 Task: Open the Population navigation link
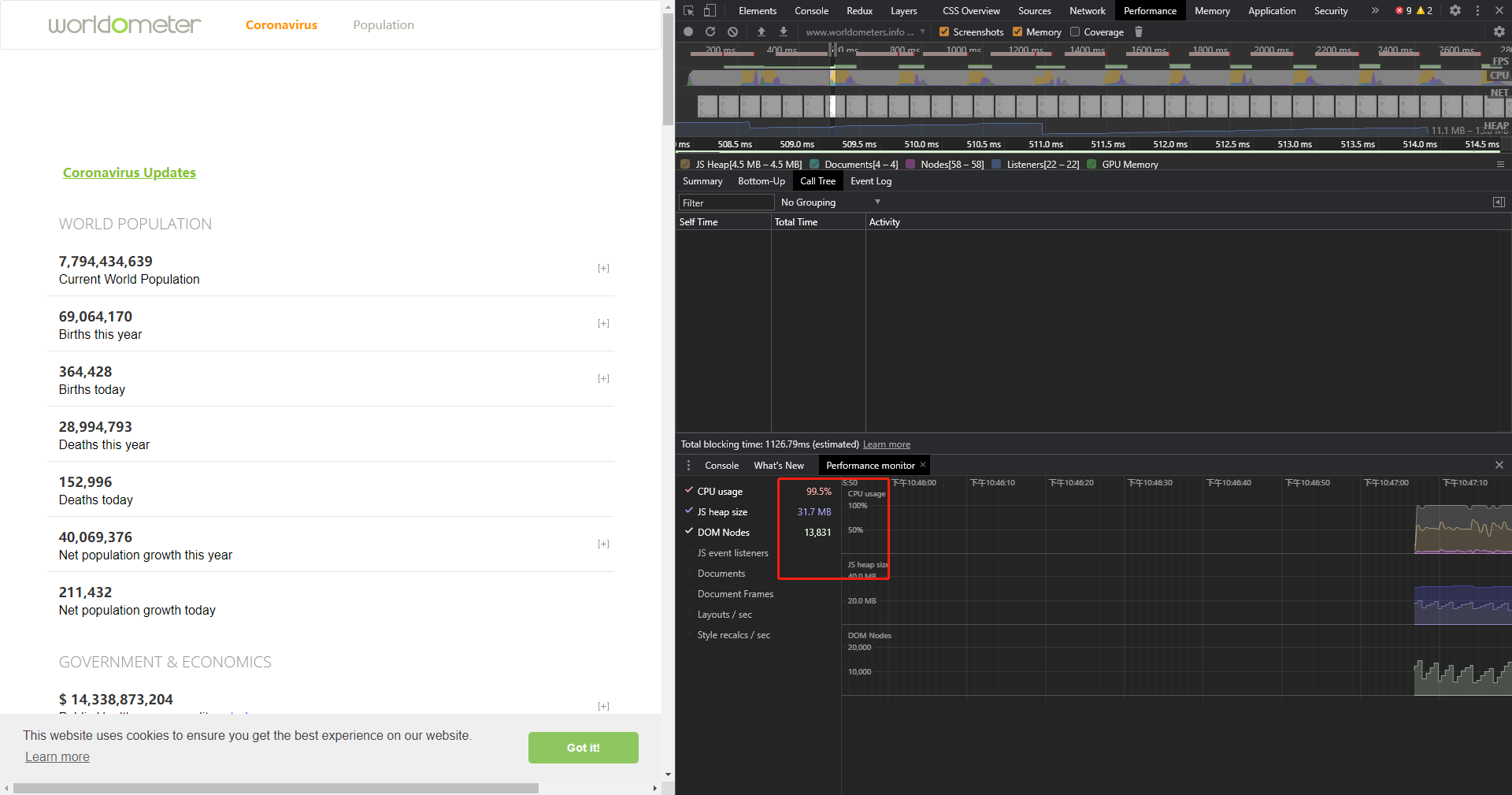click(384, 25)
